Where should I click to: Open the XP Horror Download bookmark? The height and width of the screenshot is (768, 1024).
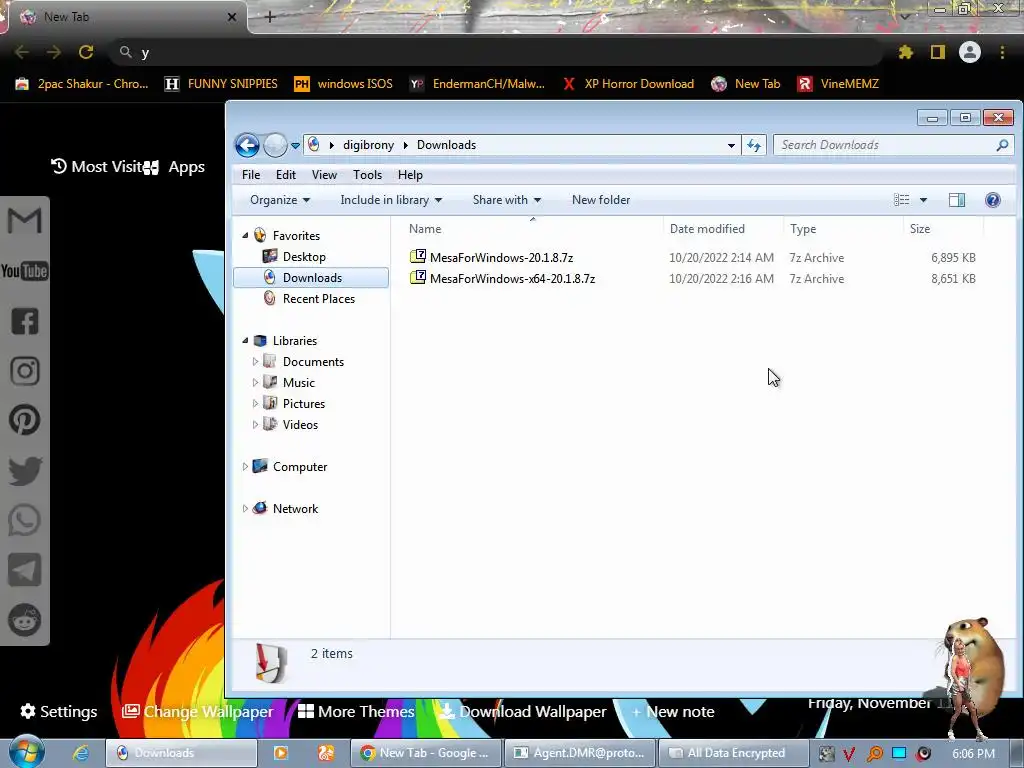[x=628, y=84]
